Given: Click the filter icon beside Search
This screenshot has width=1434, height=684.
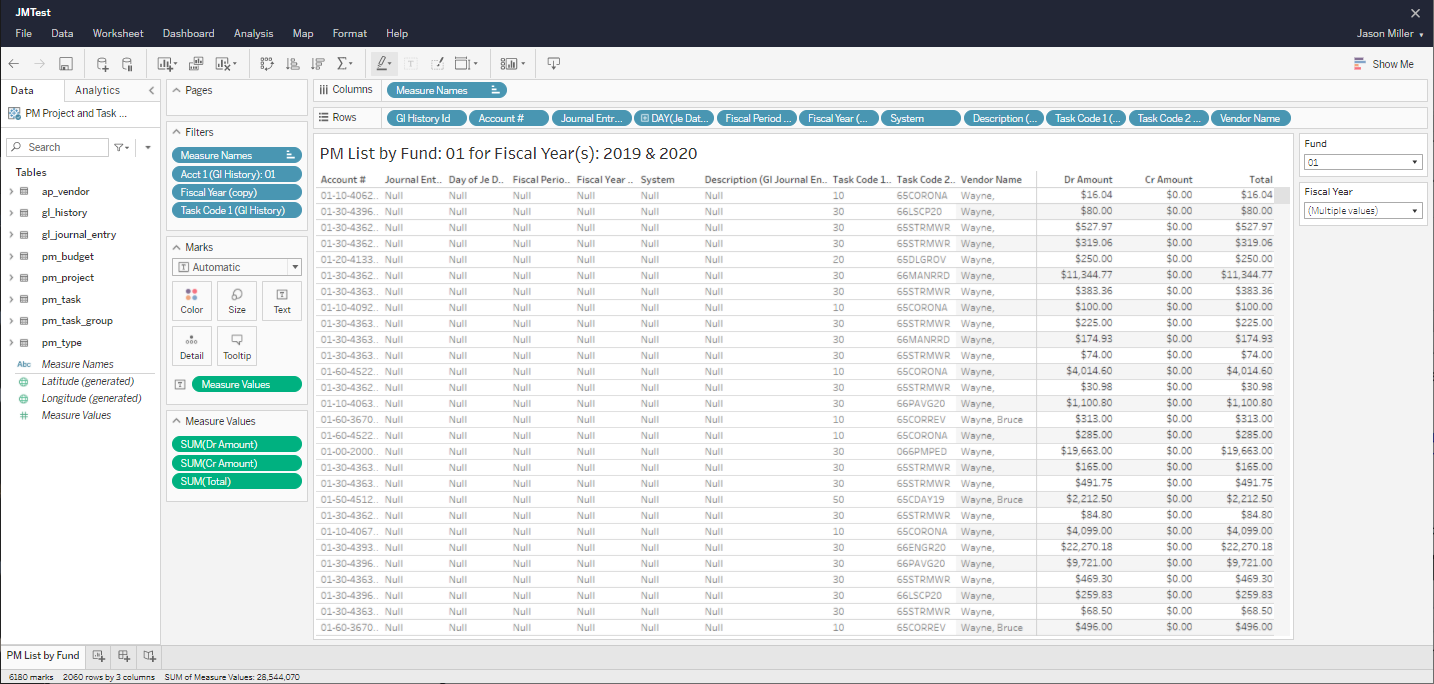Looking at the screenshot, I should (121, 147).
